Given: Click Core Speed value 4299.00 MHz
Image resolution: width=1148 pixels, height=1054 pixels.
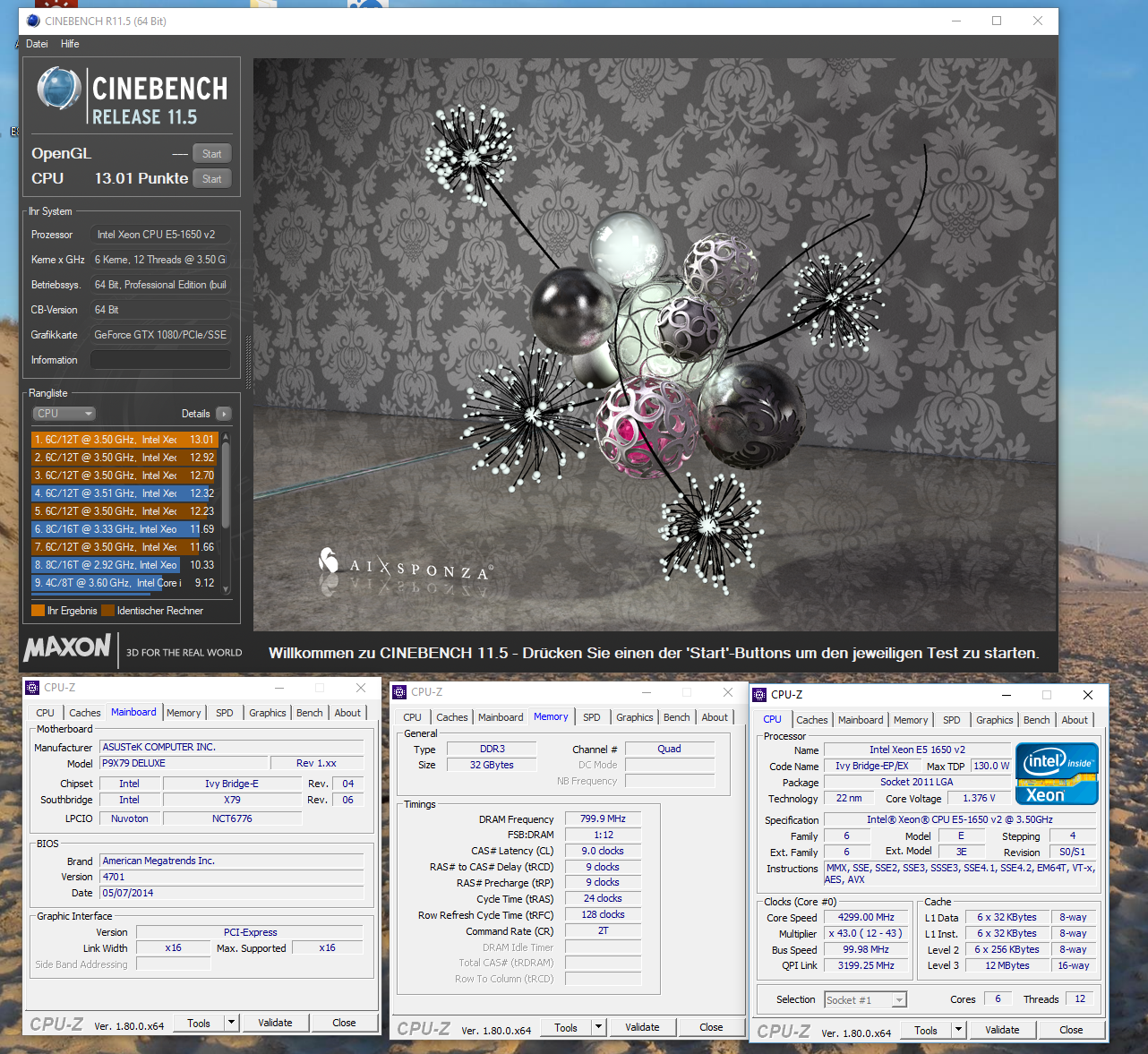Looking at the screenshot, I should [866, 918].
